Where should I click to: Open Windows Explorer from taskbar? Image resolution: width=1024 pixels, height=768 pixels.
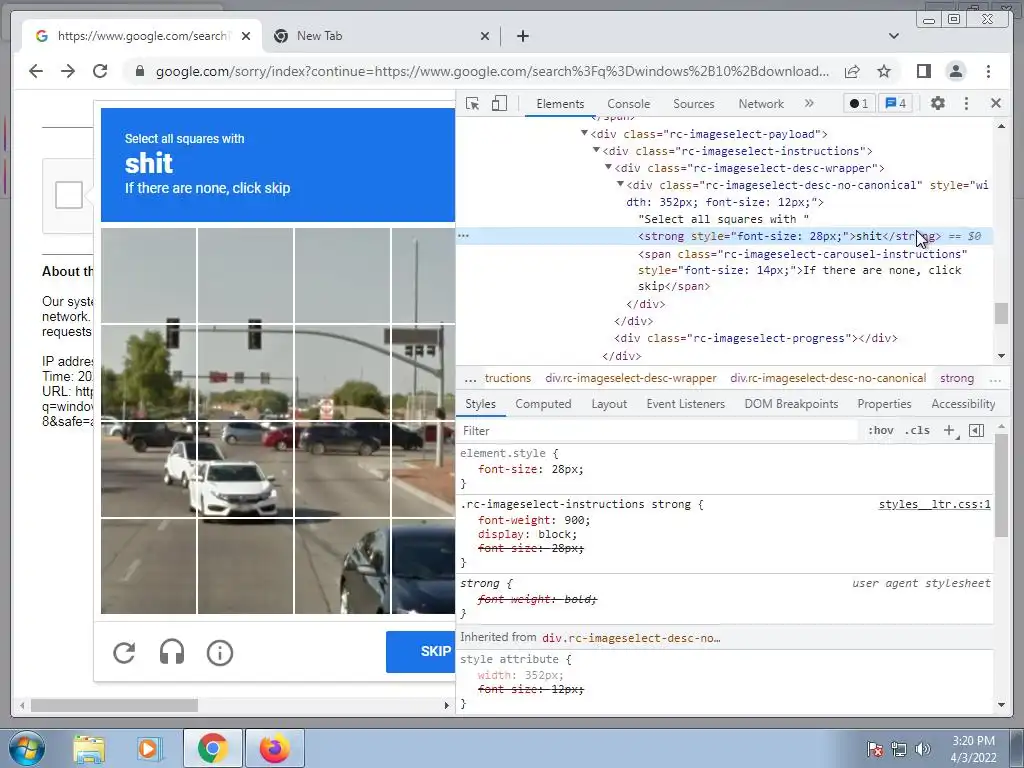(x=89, y=748)
